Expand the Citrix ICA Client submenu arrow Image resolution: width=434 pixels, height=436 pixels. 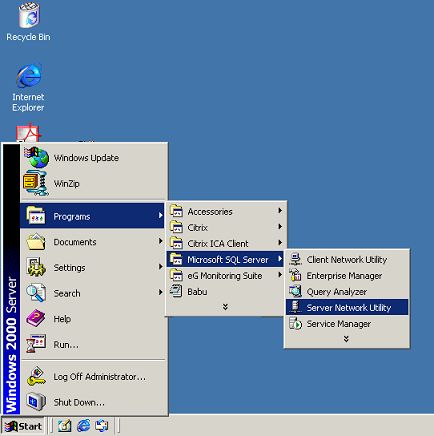tap(280, 243)
